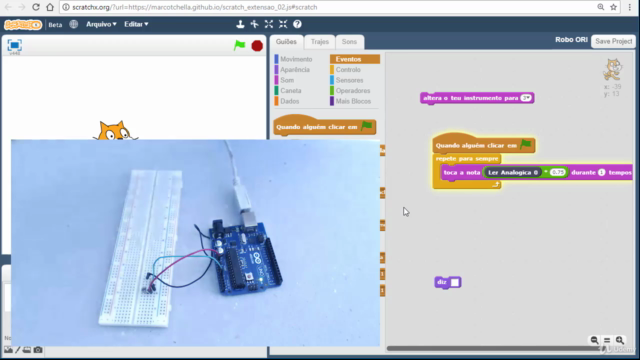Click the empty text field of 'diz' block
This screenshot has height=360, width=640.
[x=454, y=282]
